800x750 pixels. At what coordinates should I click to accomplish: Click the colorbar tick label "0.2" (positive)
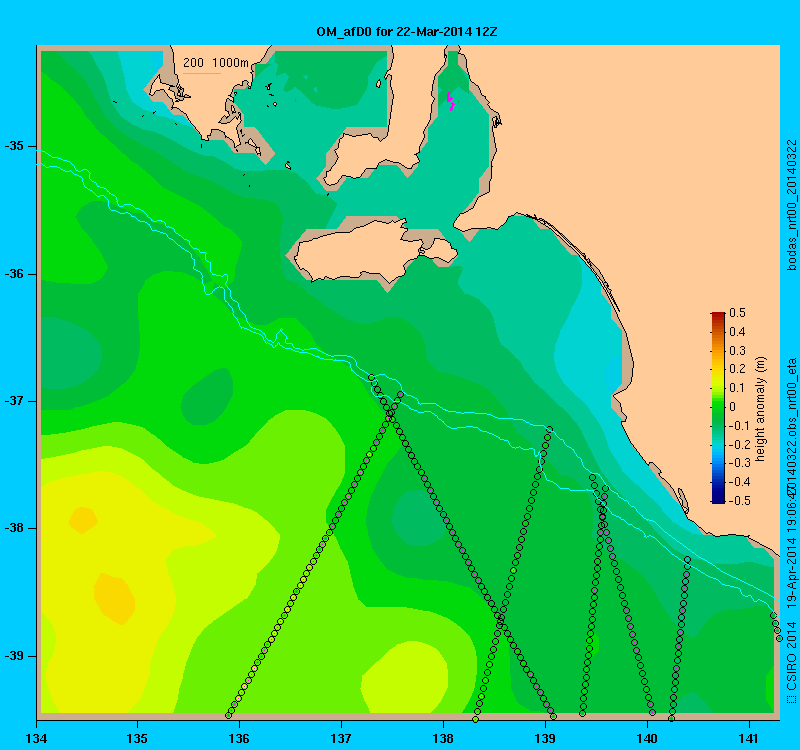[x=737, y=369]
